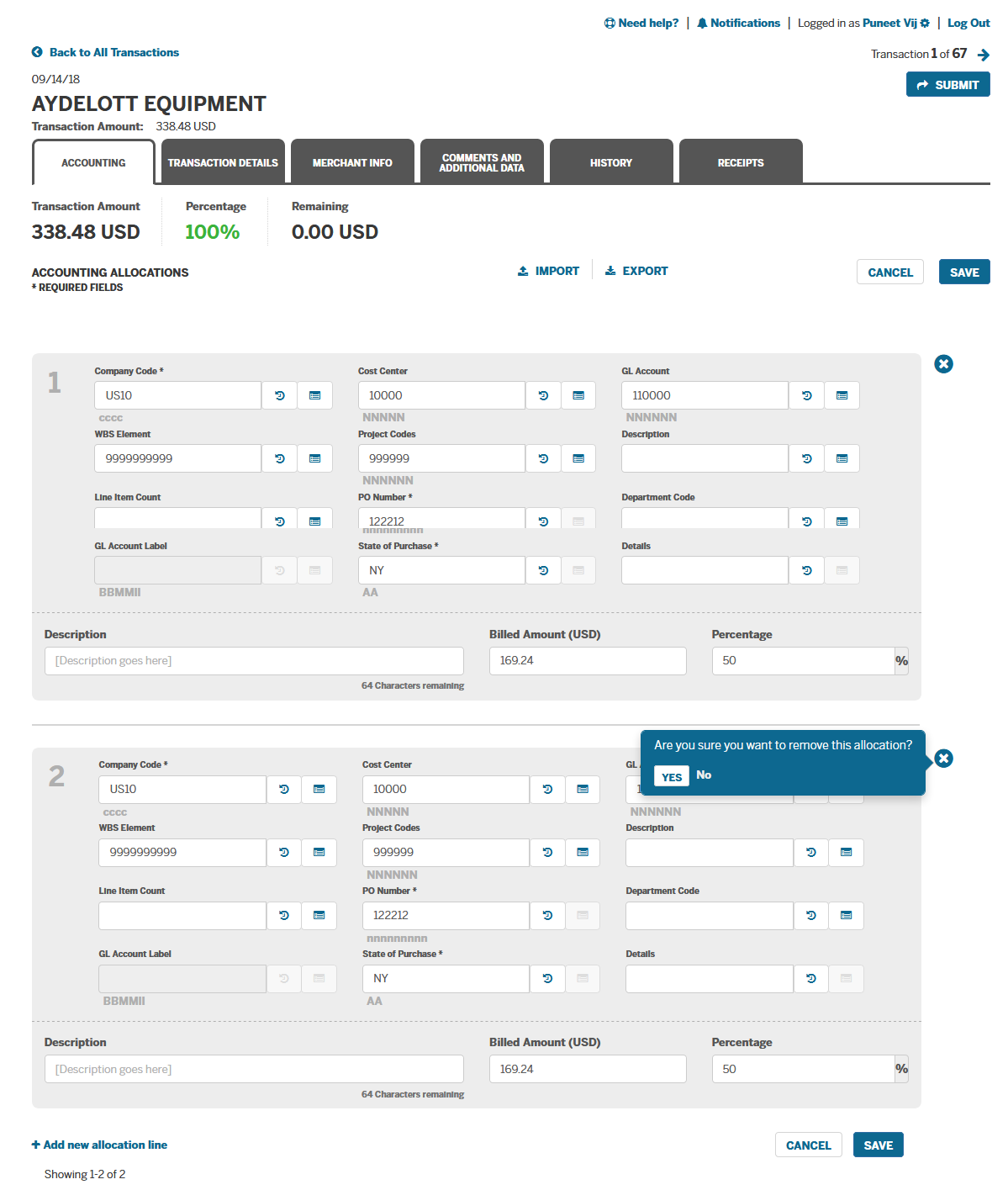Click the top Save button
1008x1190 pixels.
pos(964,272)
